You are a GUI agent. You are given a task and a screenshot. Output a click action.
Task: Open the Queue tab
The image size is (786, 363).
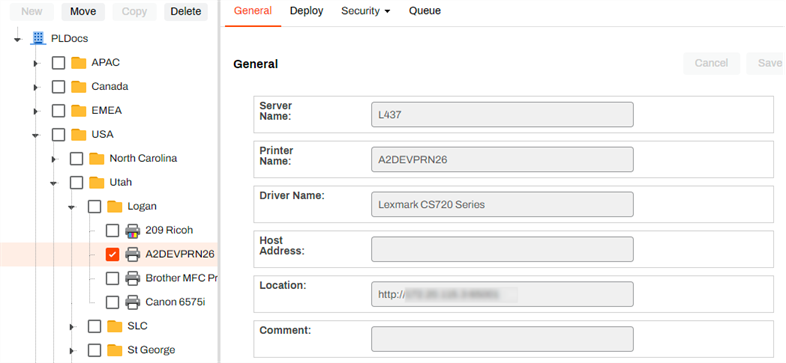(x=425, y=11)
